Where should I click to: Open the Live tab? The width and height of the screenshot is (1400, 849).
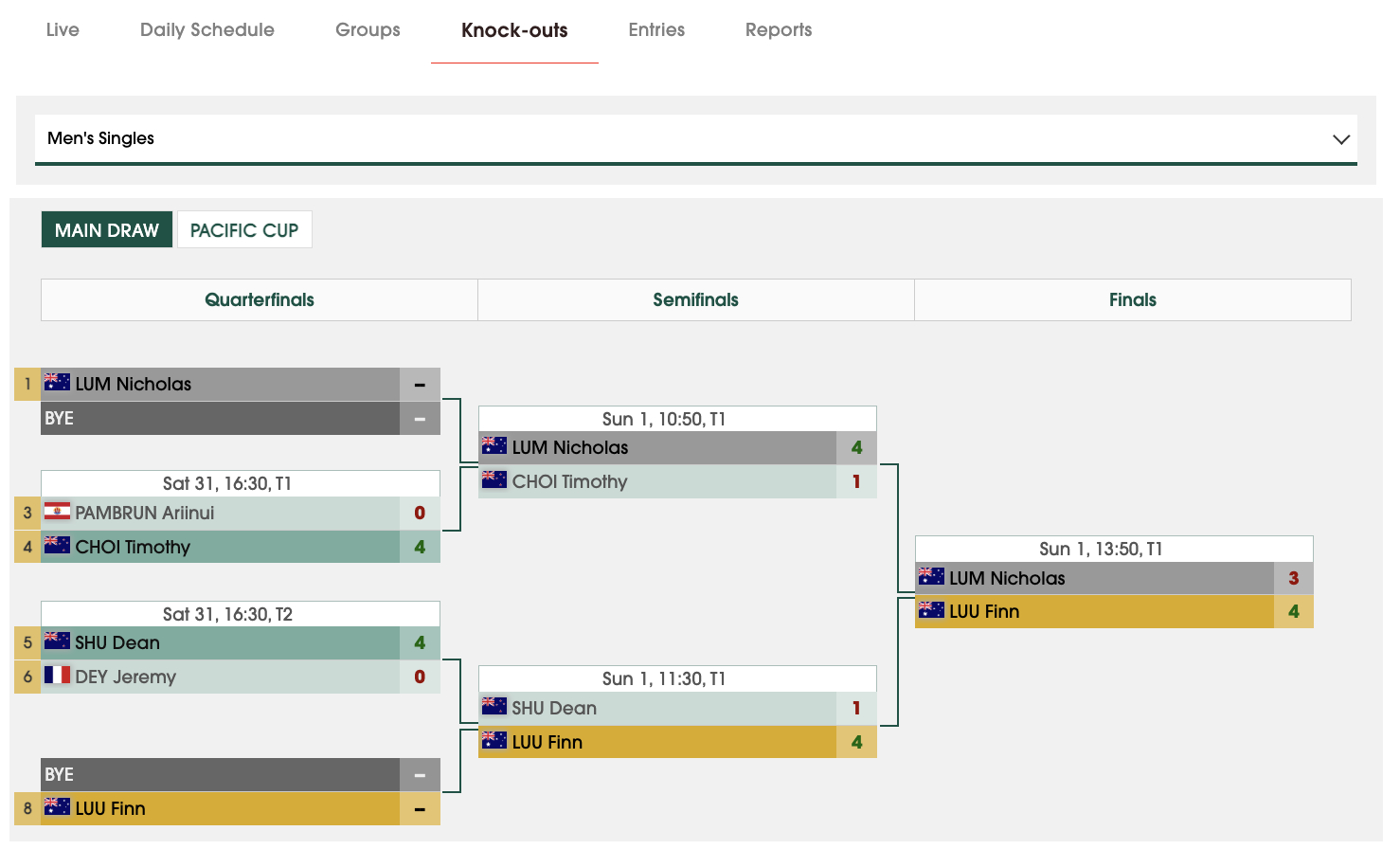click(x=63, y=29)
